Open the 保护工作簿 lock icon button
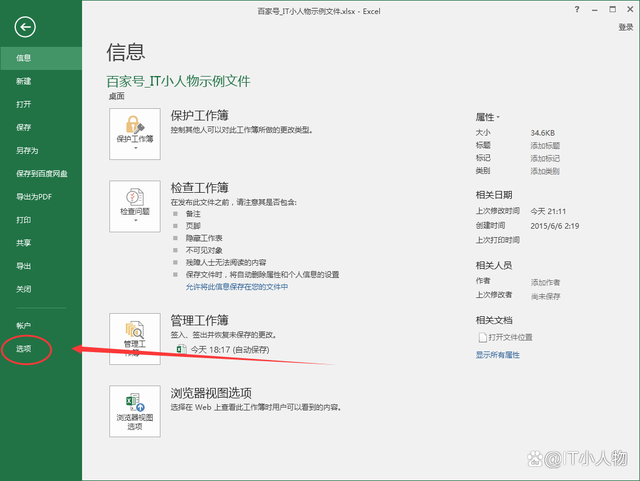Screen dimensions: 640x481 tap(135, 134)
